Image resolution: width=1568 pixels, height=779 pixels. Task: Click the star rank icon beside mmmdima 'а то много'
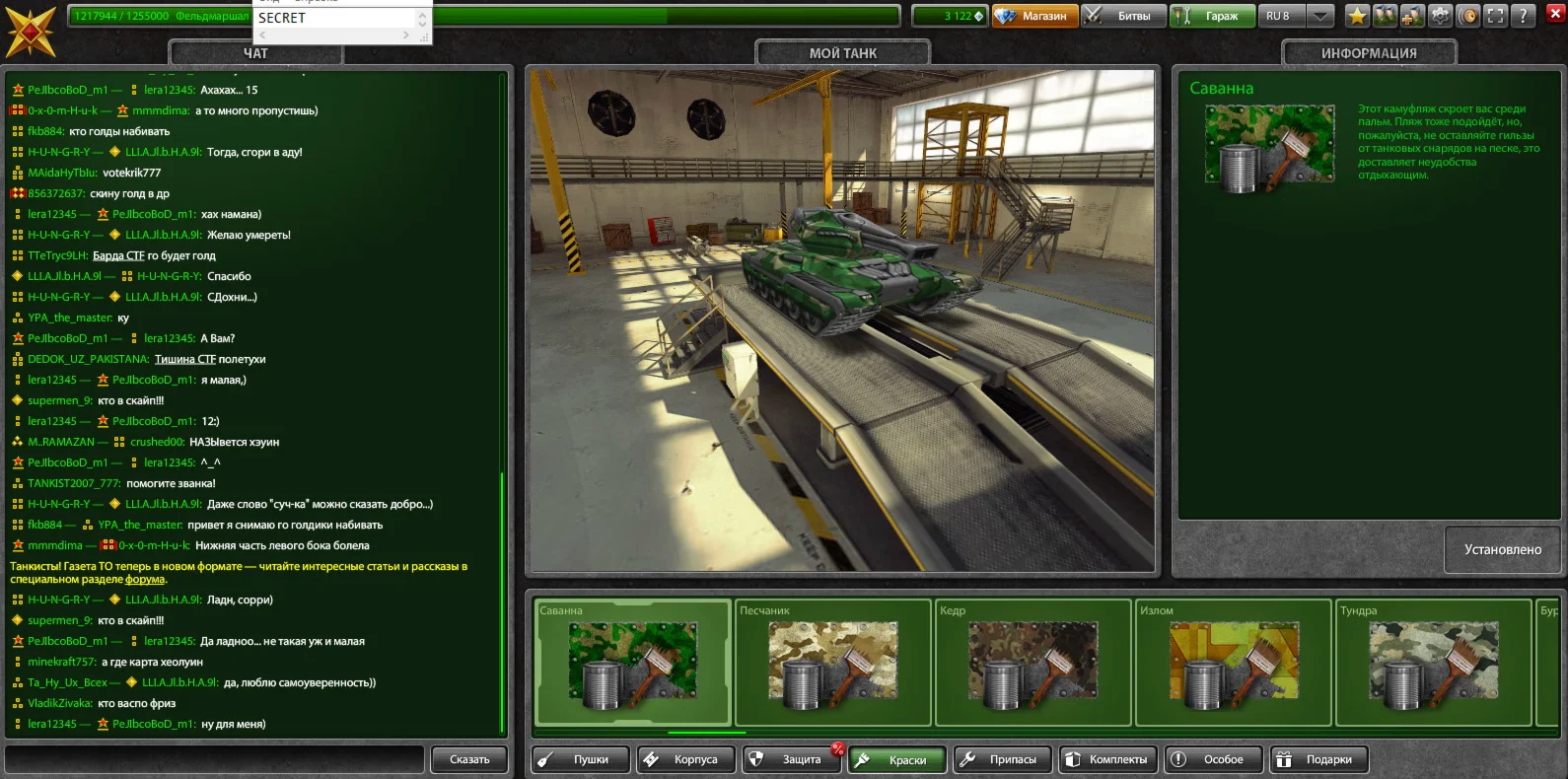point(122,110)
